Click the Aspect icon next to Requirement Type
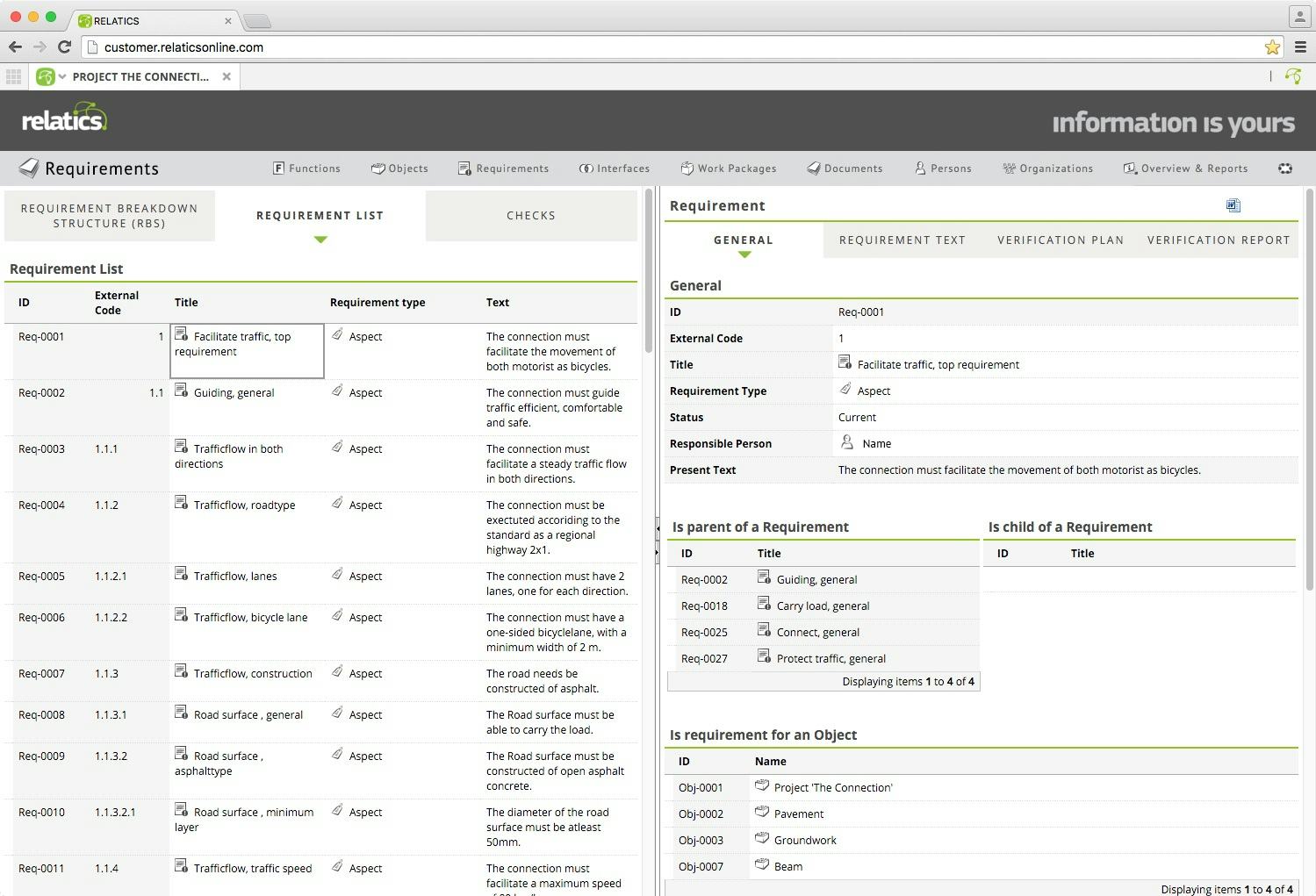 coord(845,389)
